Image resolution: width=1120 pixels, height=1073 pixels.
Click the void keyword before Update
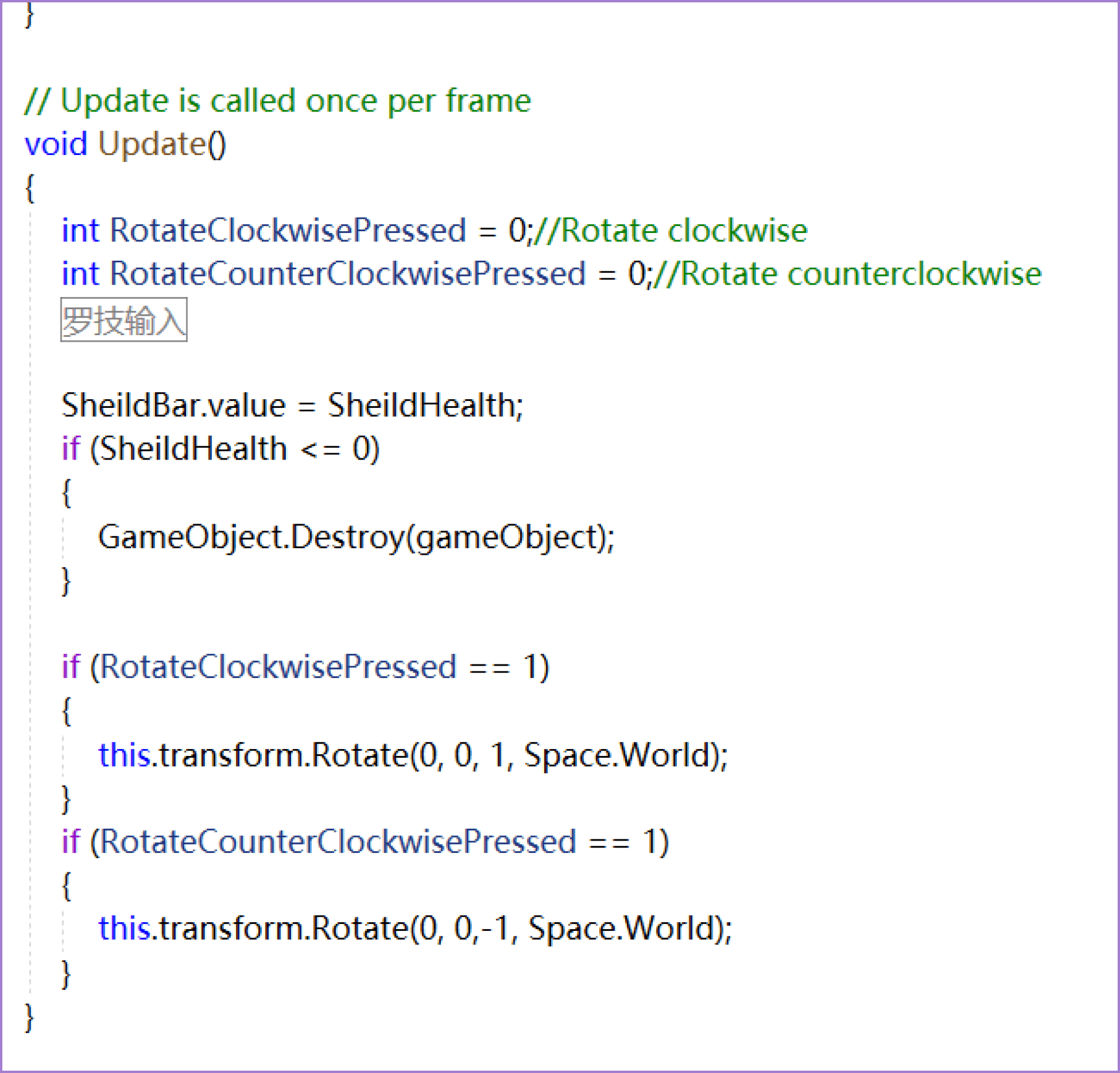(x=56, y=144)
